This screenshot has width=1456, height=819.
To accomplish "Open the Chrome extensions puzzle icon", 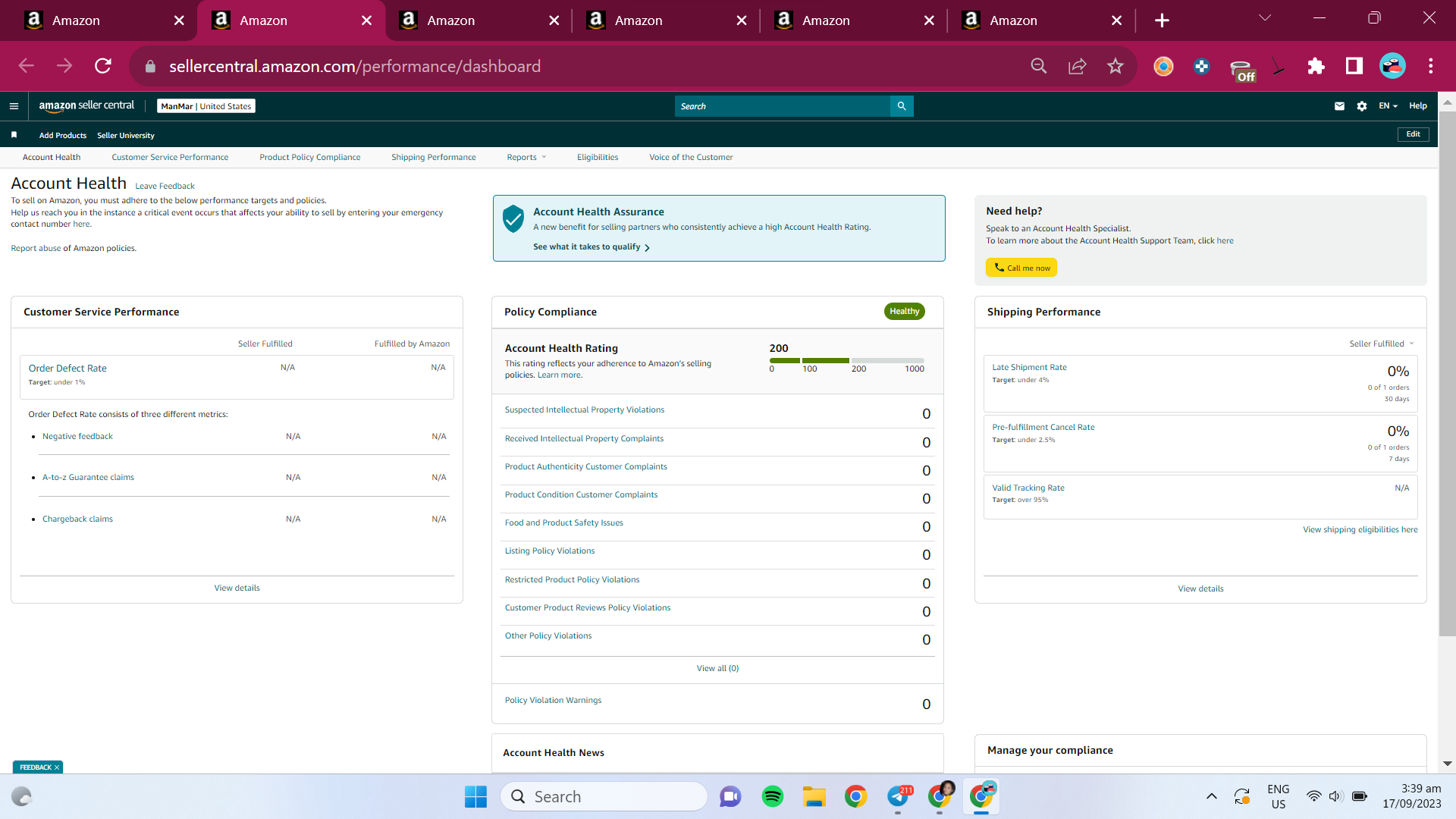I will coord(1316,66).
